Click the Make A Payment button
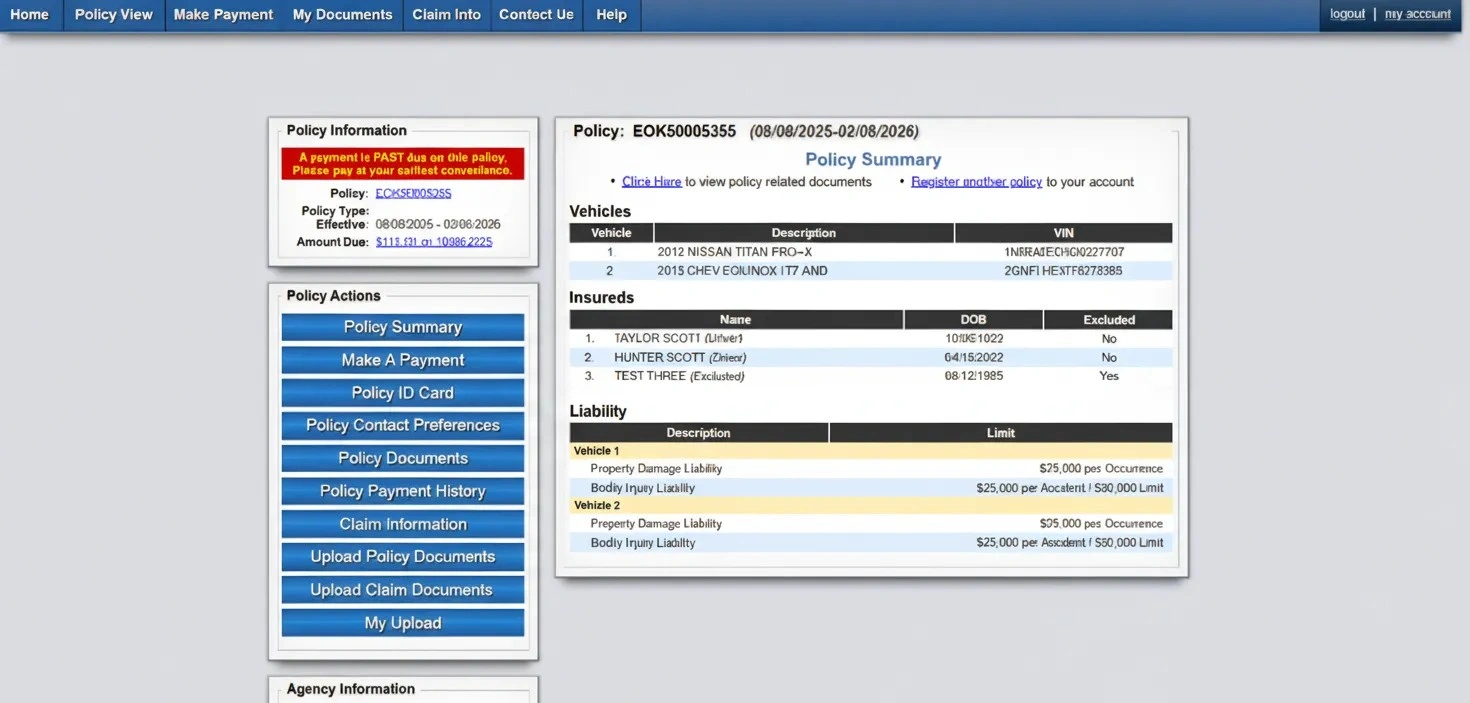The height and width of the screenshot is (703, 1470). click(x=402, y=360)
